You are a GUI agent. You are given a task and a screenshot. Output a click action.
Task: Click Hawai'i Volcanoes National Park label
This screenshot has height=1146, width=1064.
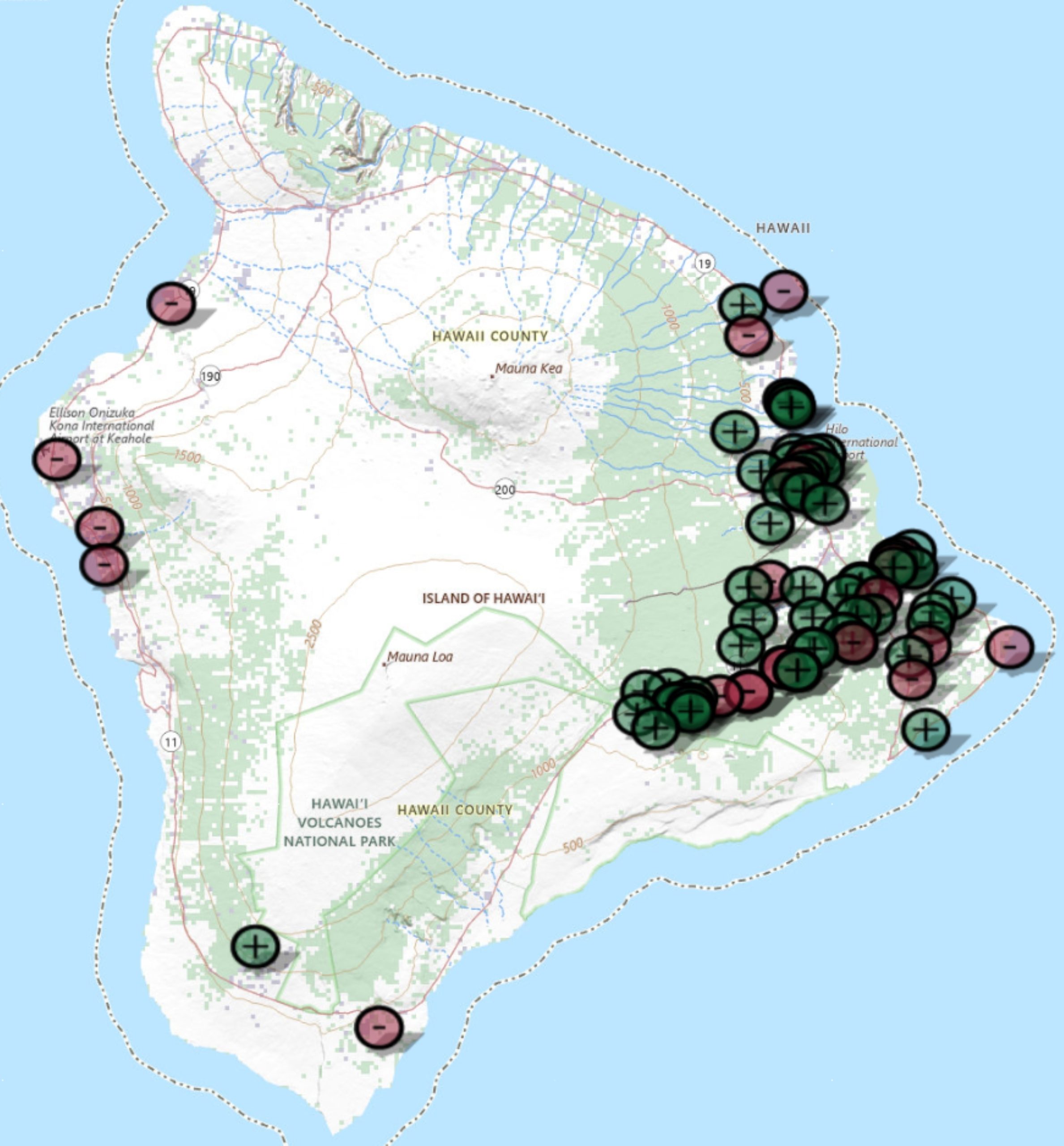point(339,822)
